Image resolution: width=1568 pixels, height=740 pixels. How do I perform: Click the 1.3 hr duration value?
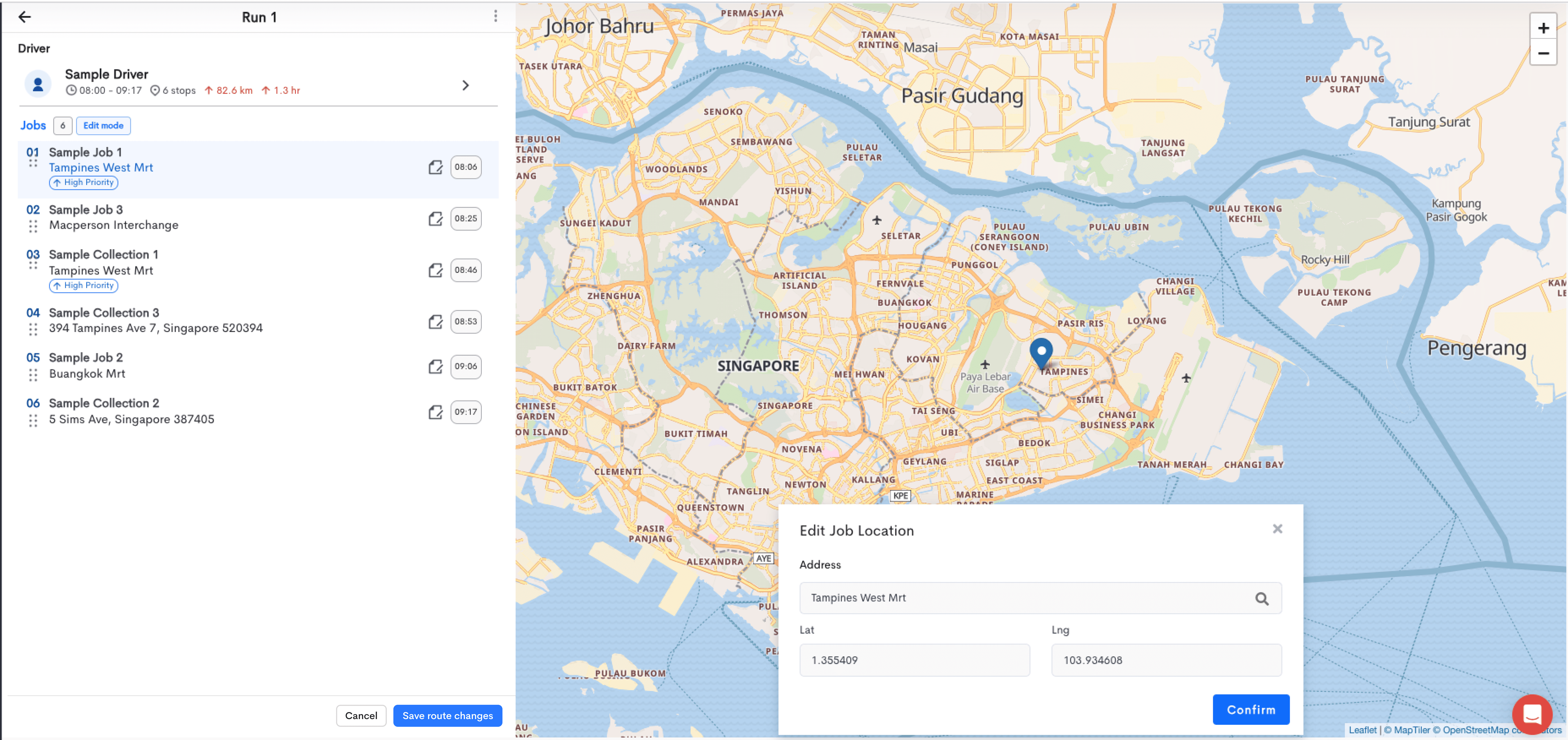(281, 91)
